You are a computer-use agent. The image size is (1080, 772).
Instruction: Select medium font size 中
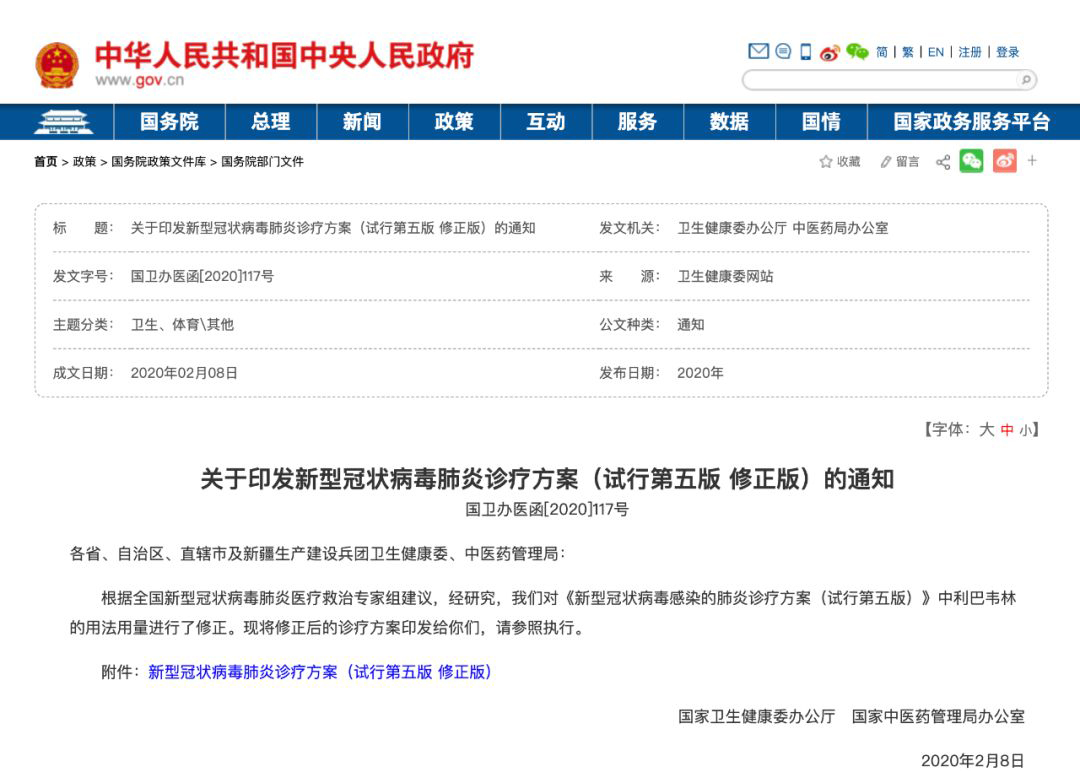point(1007,429)
